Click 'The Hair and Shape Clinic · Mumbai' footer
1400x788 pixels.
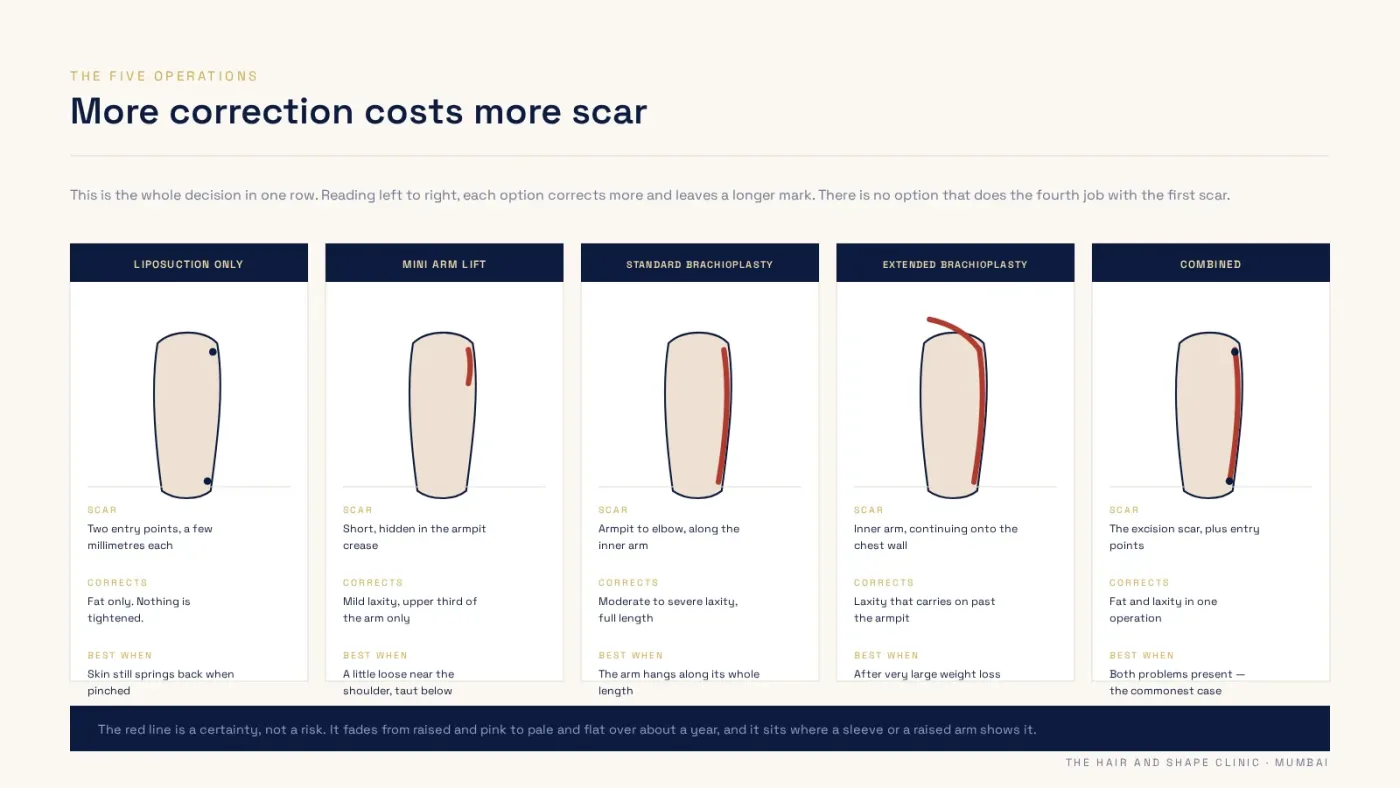[1197, 763]
